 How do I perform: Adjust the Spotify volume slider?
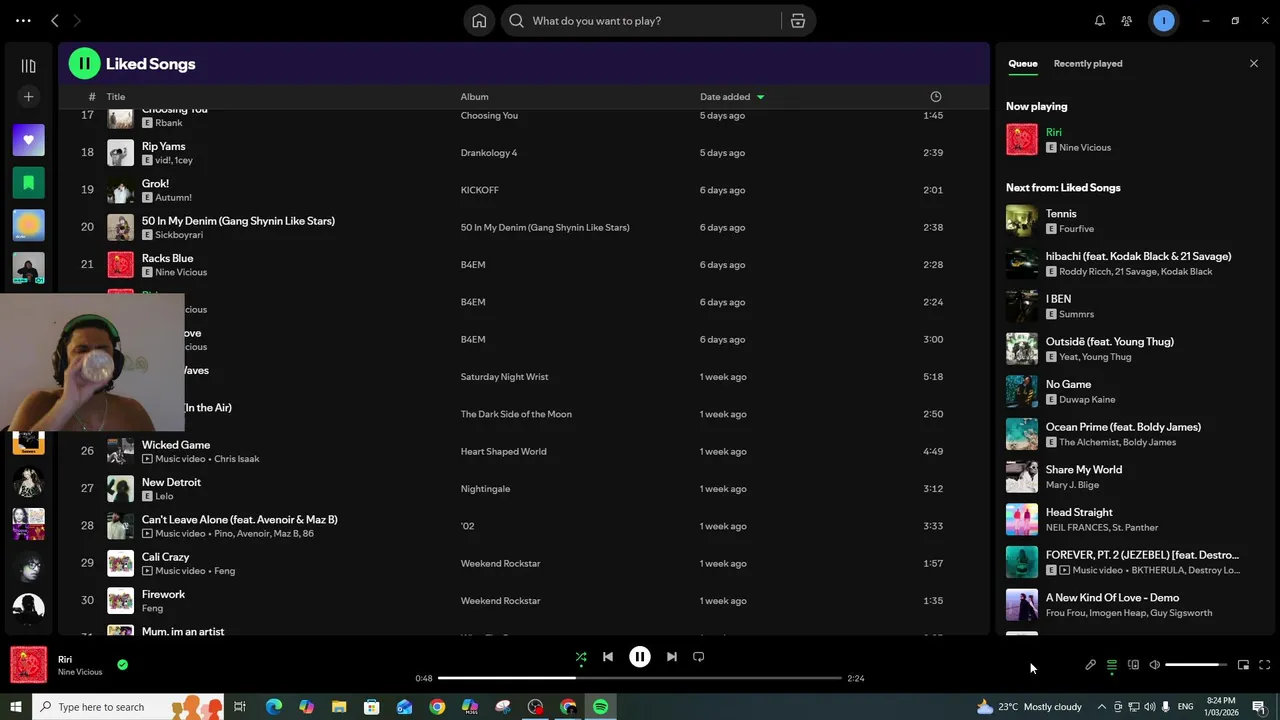click(1196, 665)
